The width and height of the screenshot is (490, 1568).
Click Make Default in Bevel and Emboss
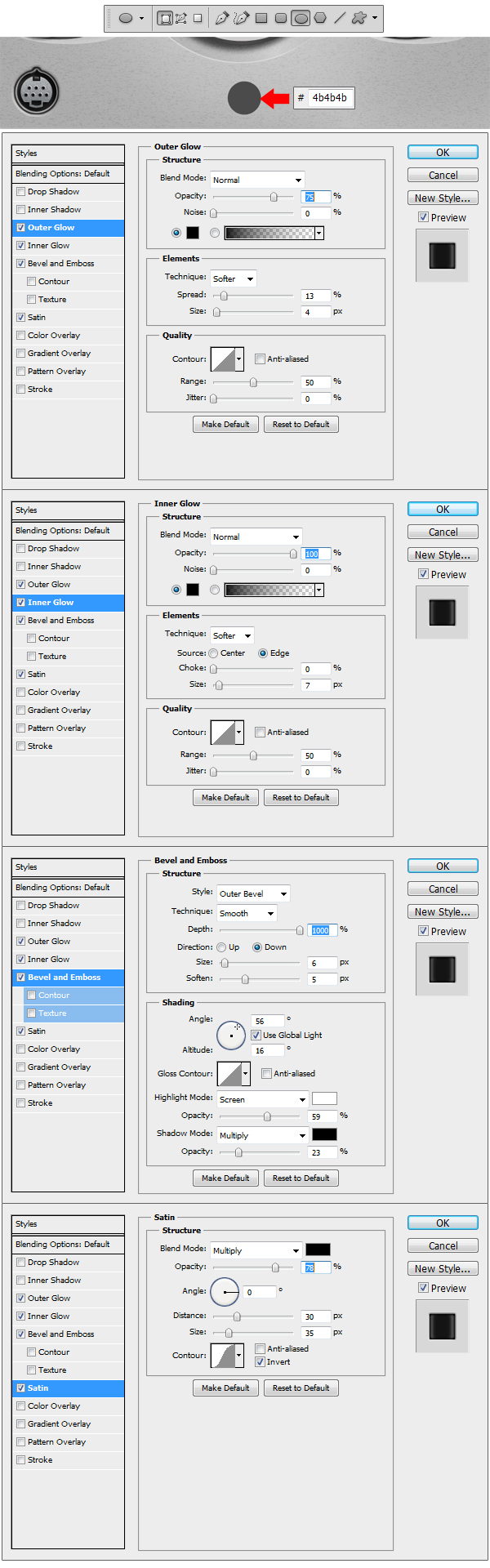(x=225, y=1178)
